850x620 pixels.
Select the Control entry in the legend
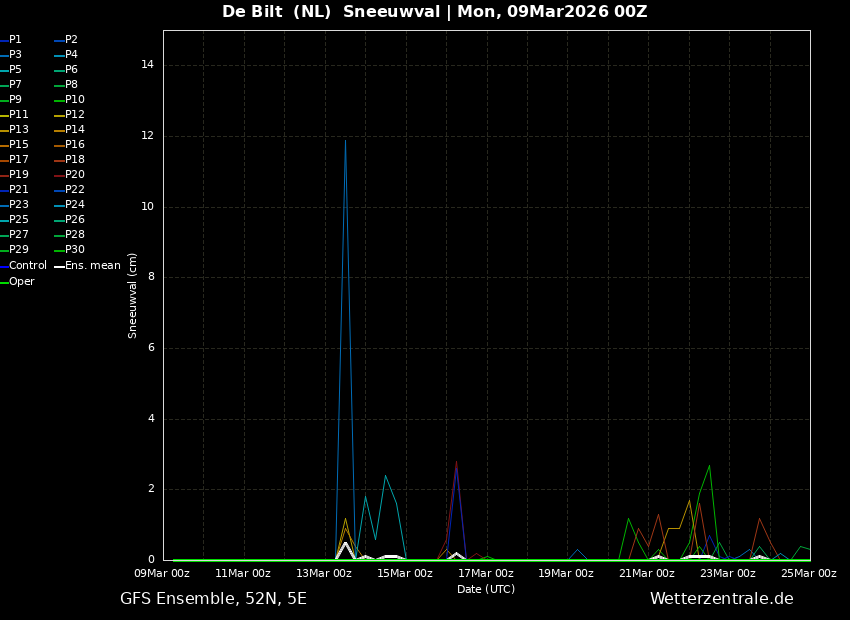click(27, 266)
